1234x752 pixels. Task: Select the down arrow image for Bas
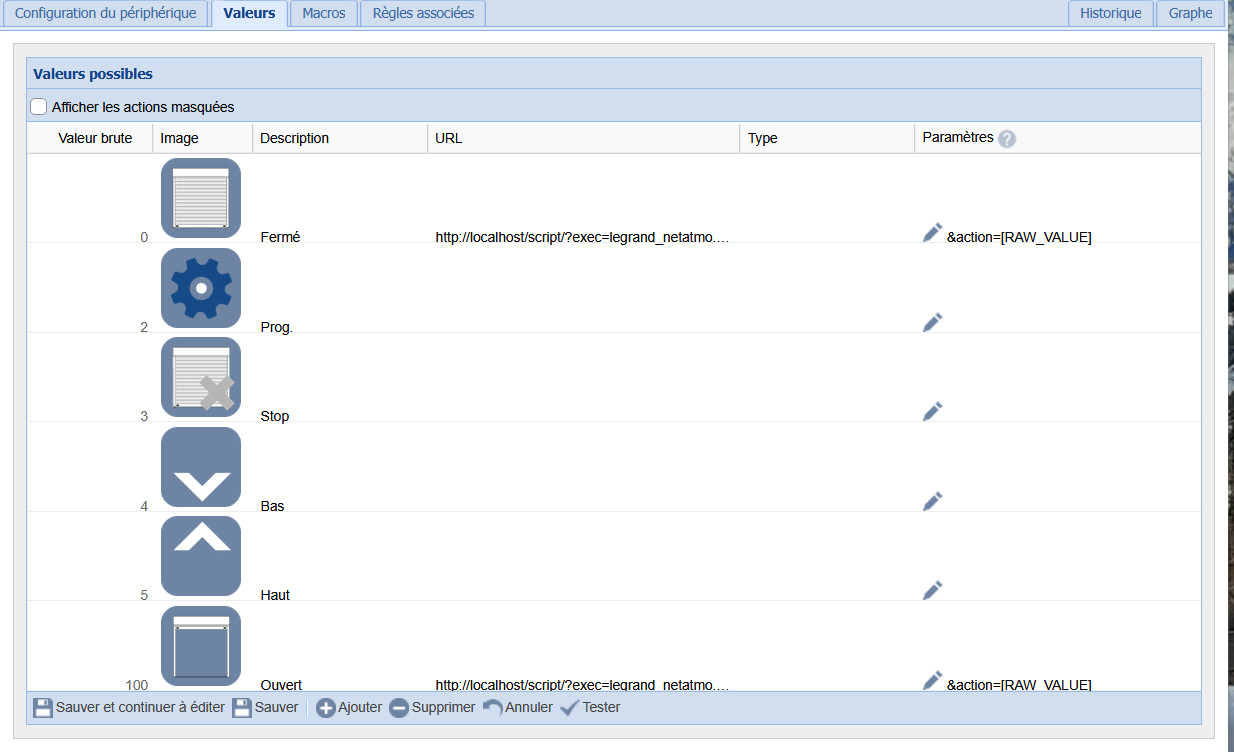[201, 467]
